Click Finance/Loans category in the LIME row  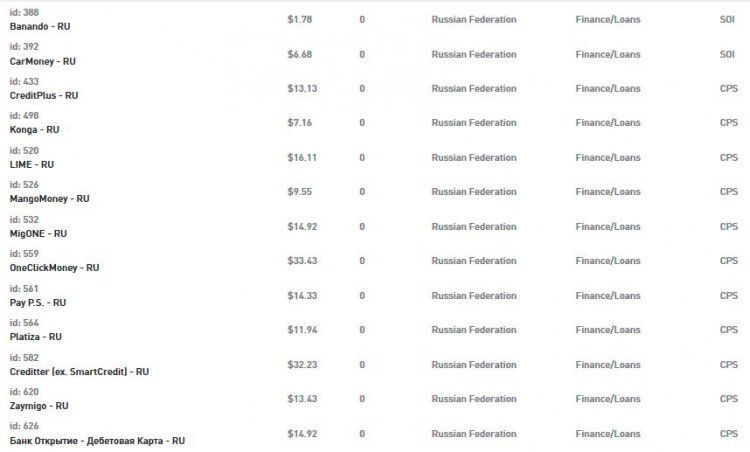pos(608,157)
